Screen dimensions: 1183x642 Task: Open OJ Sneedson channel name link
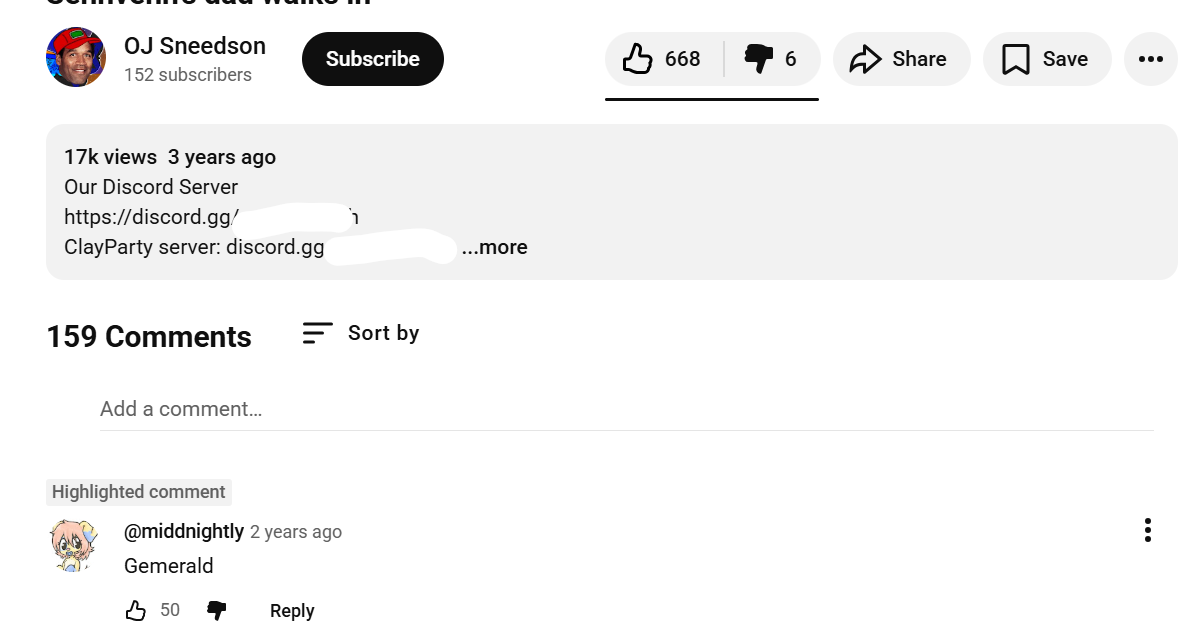[x=195, y=46]
